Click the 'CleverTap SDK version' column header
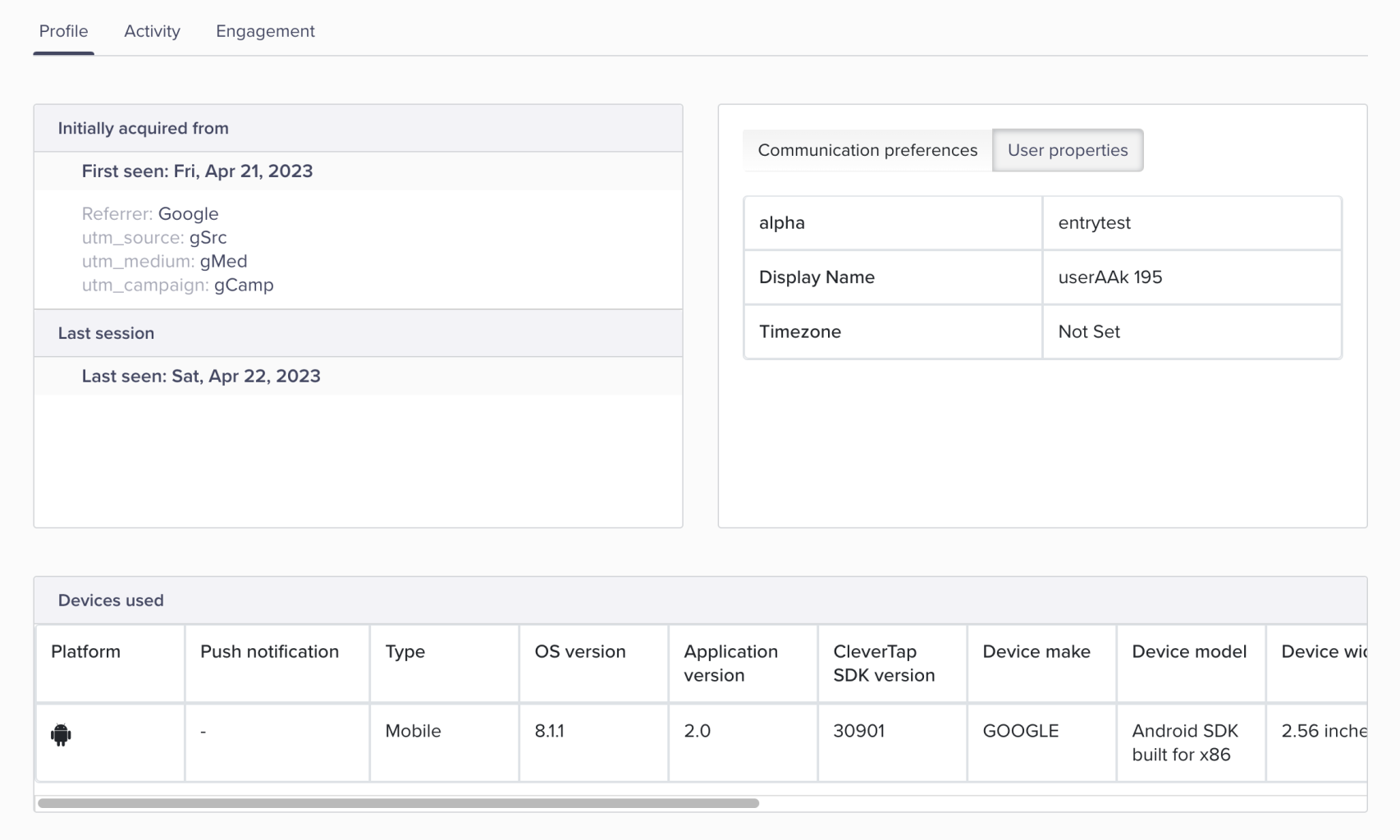The image size is (1400, 840). click(892, 664)
